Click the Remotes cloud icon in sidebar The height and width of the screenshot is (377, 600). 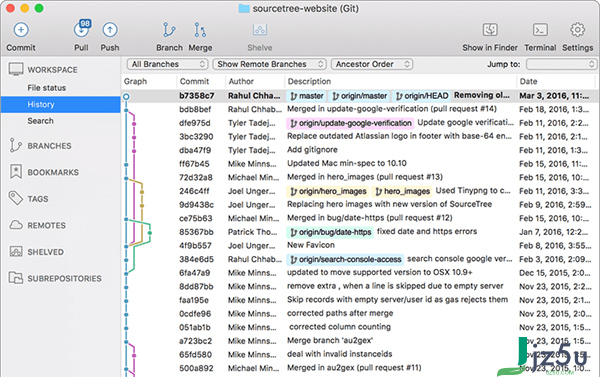[16, 225]
